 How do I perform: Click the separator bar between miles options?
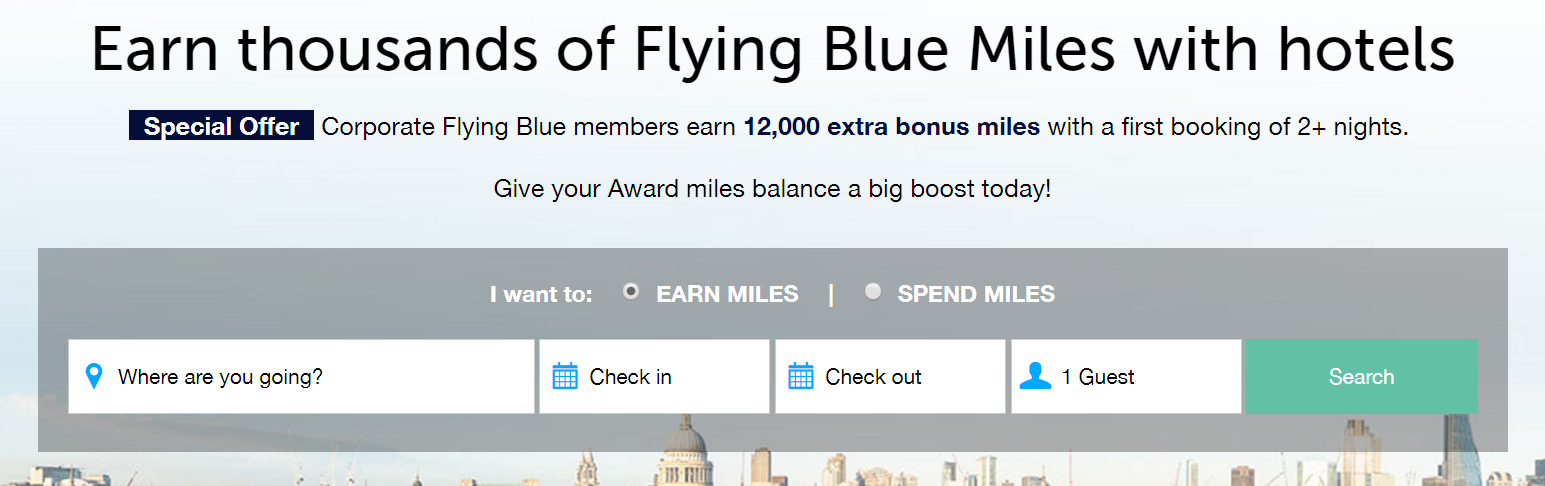pos(831,294)
